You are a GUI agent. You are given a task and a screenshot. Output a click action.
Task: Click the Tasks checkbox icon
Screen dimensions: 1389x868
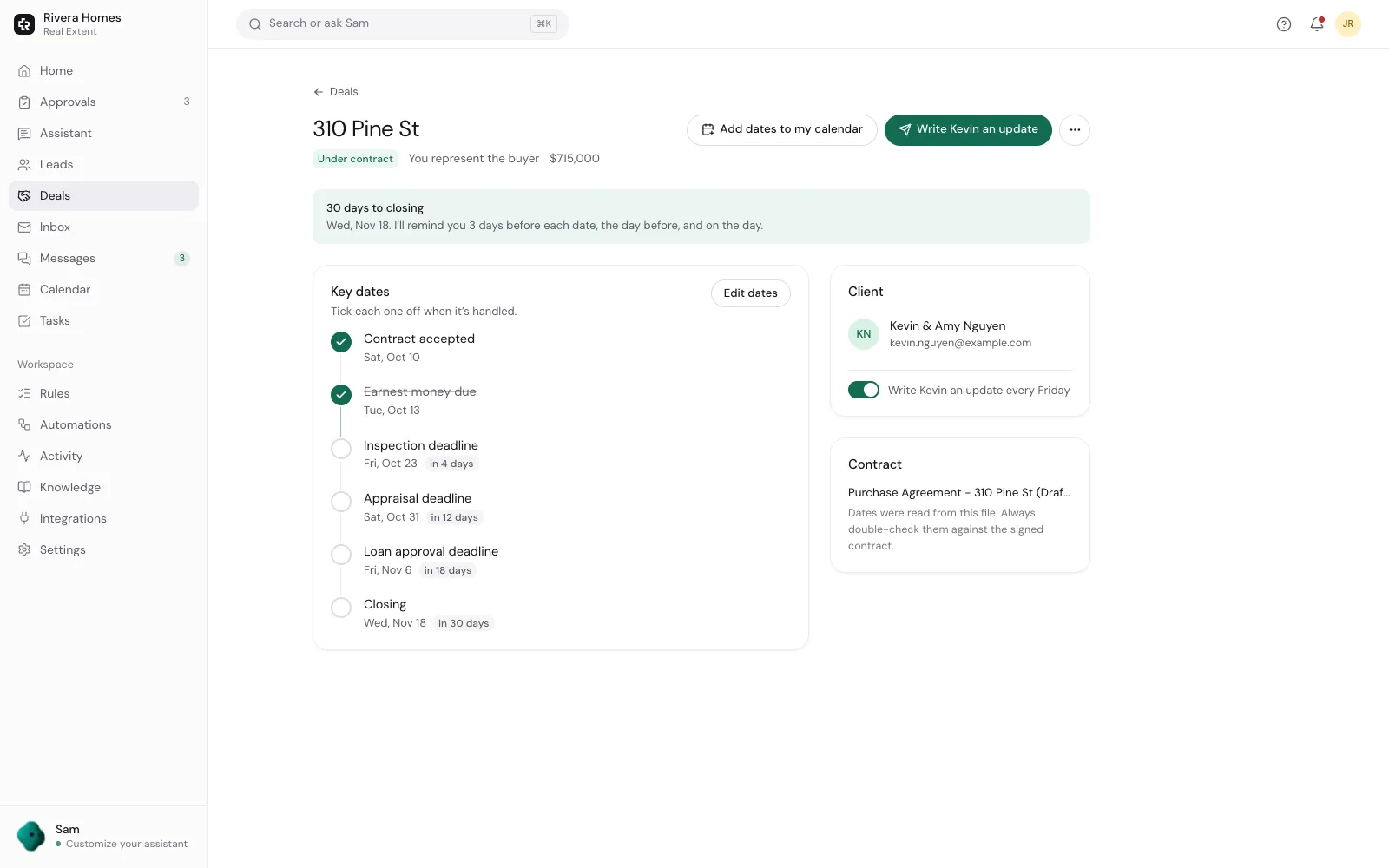pos(24,321)
